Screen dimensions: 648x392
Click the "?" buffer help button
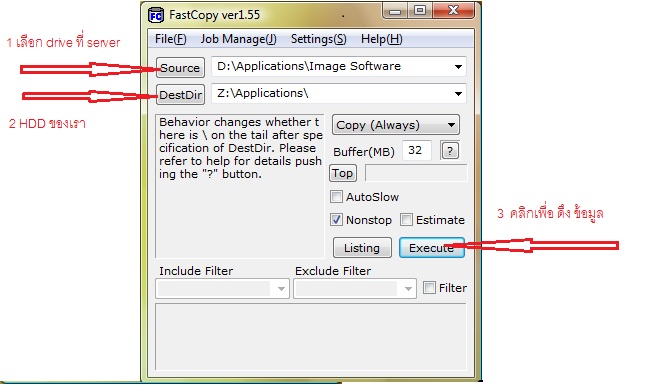450,150
